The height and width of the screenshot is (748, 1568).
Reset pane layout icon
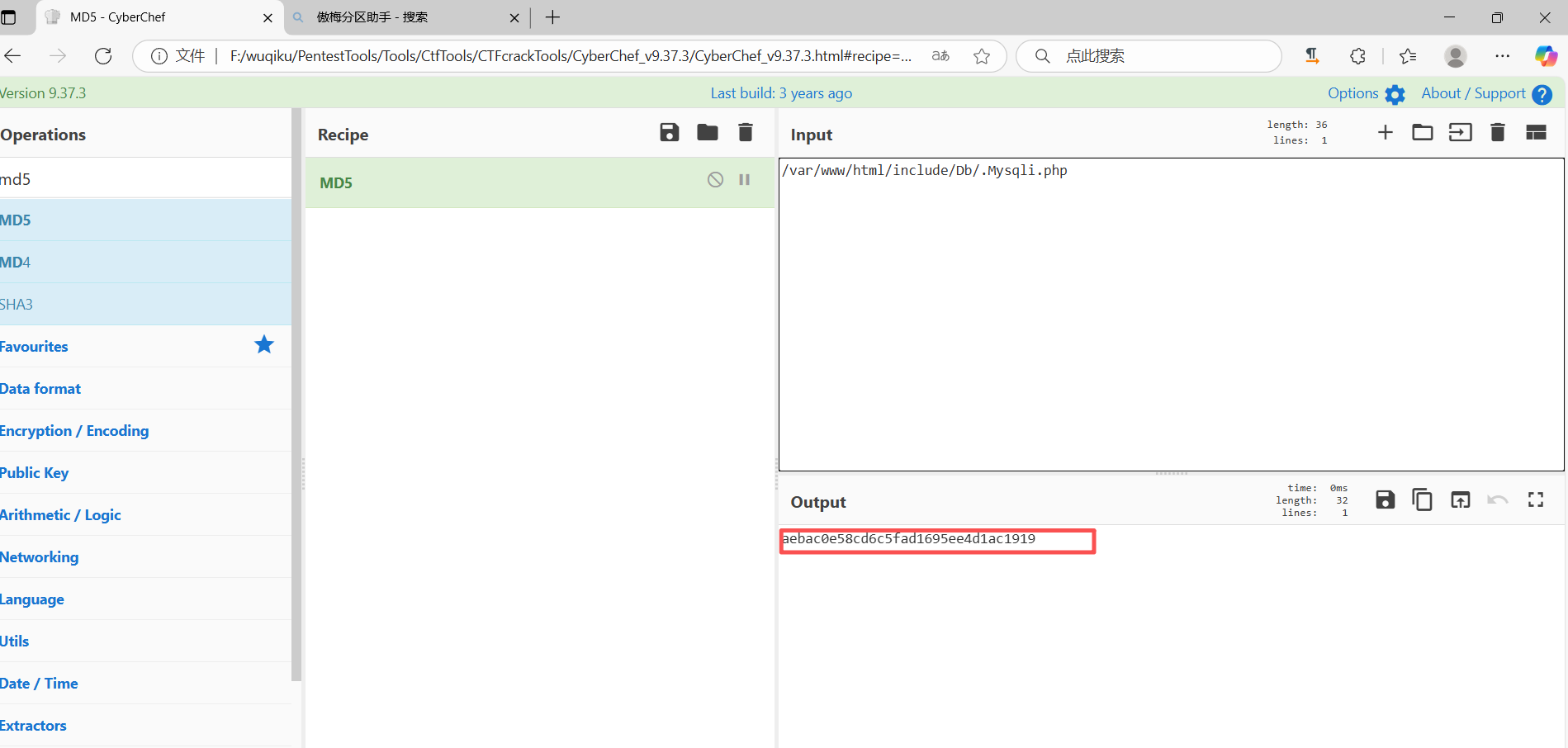click(x=1536, y=132)
